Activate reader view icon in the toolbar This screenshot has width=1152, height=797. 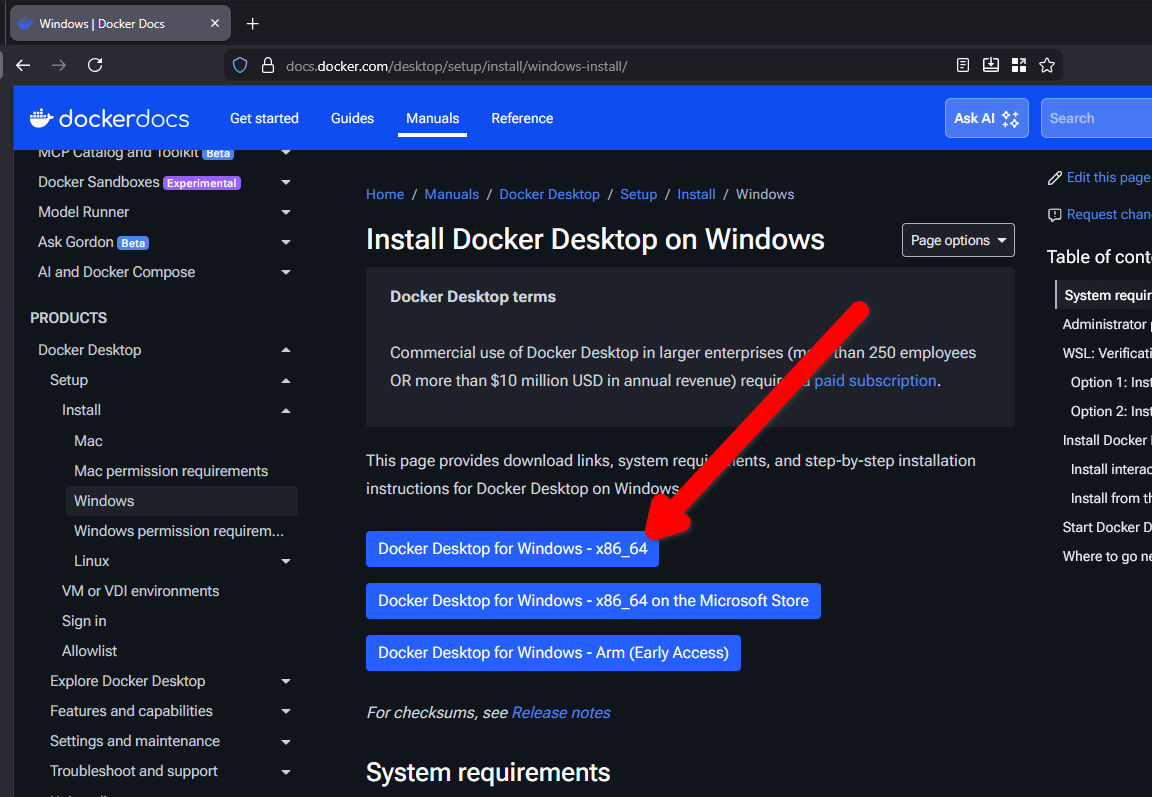point(962,64)
